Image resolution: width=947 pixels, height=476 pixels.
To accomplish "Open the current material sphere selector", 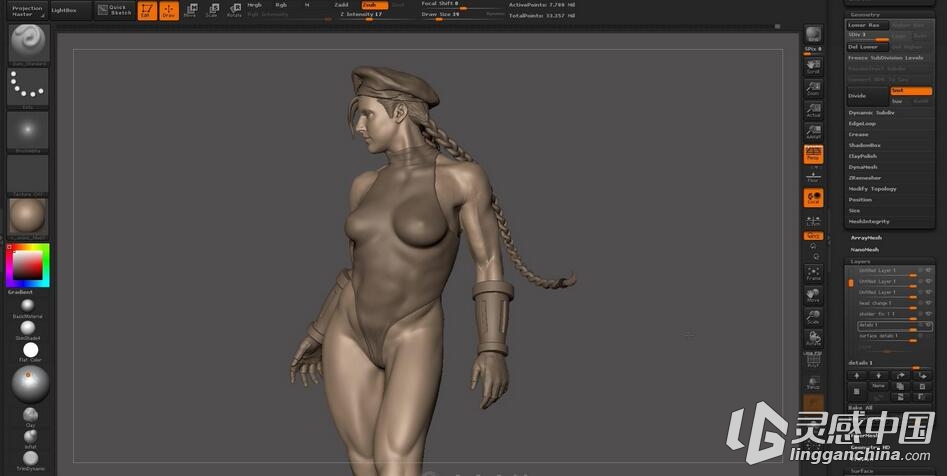I will pos(28,217).
